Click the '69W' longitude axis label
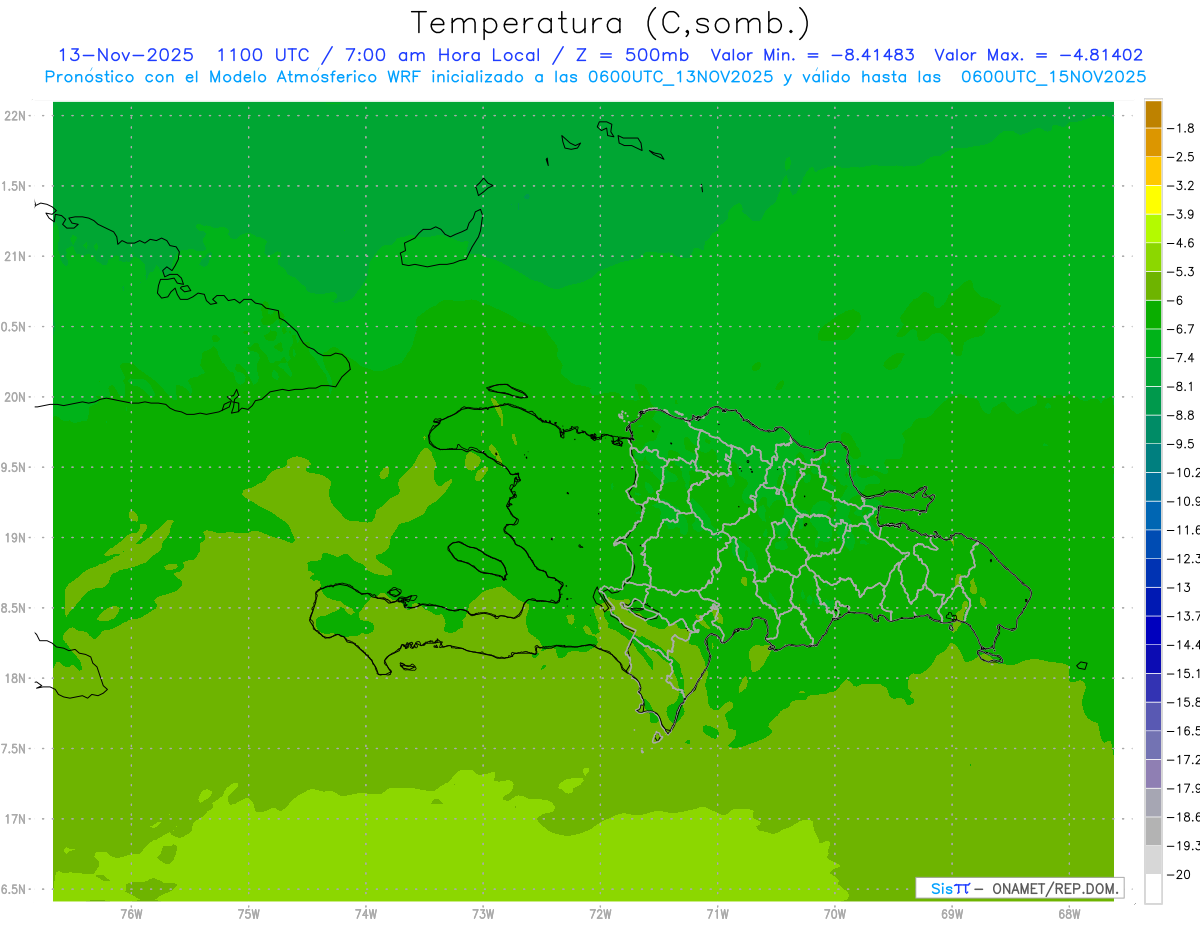 (x=952, y=913)
